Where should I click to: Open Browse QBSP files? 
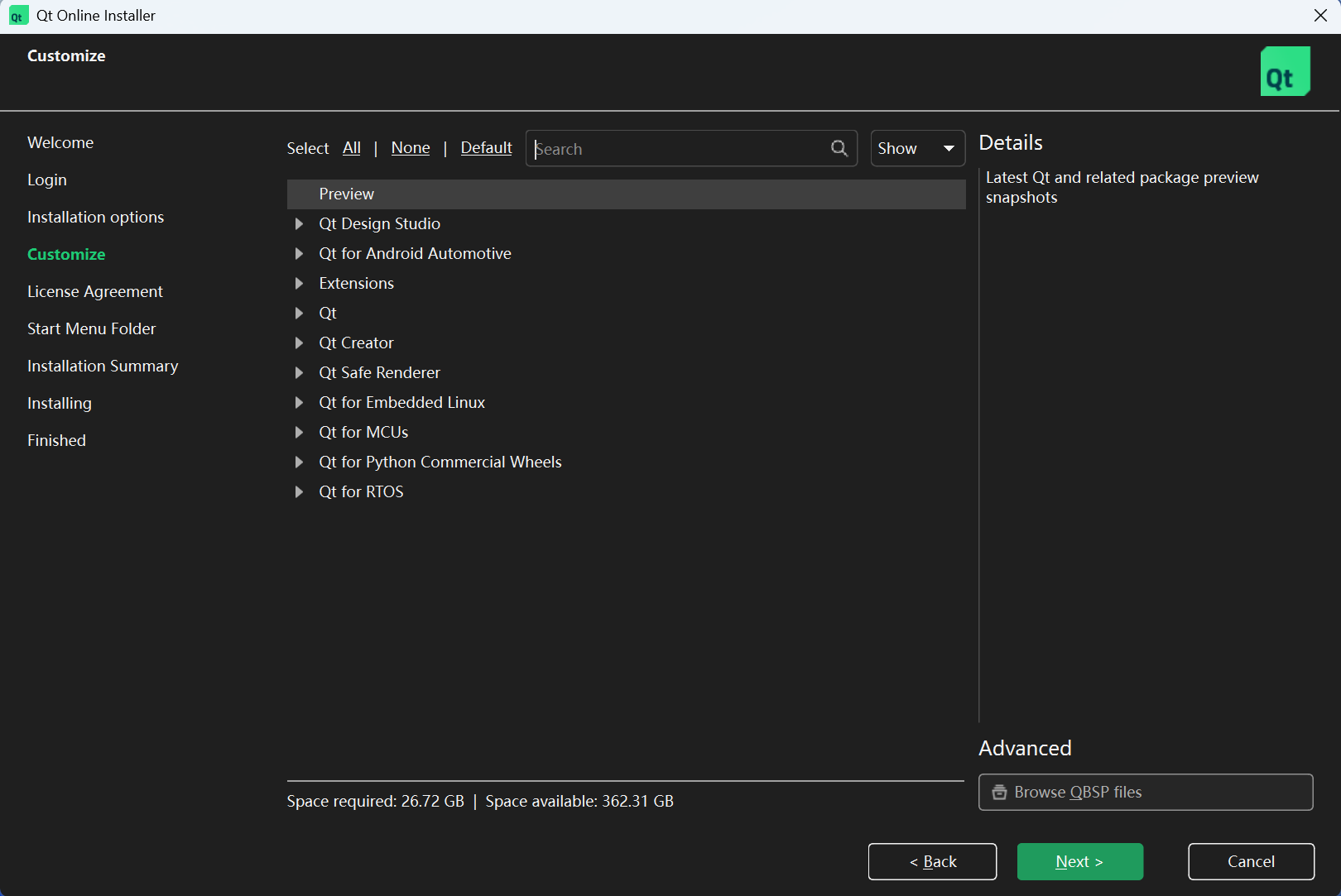1146,792
